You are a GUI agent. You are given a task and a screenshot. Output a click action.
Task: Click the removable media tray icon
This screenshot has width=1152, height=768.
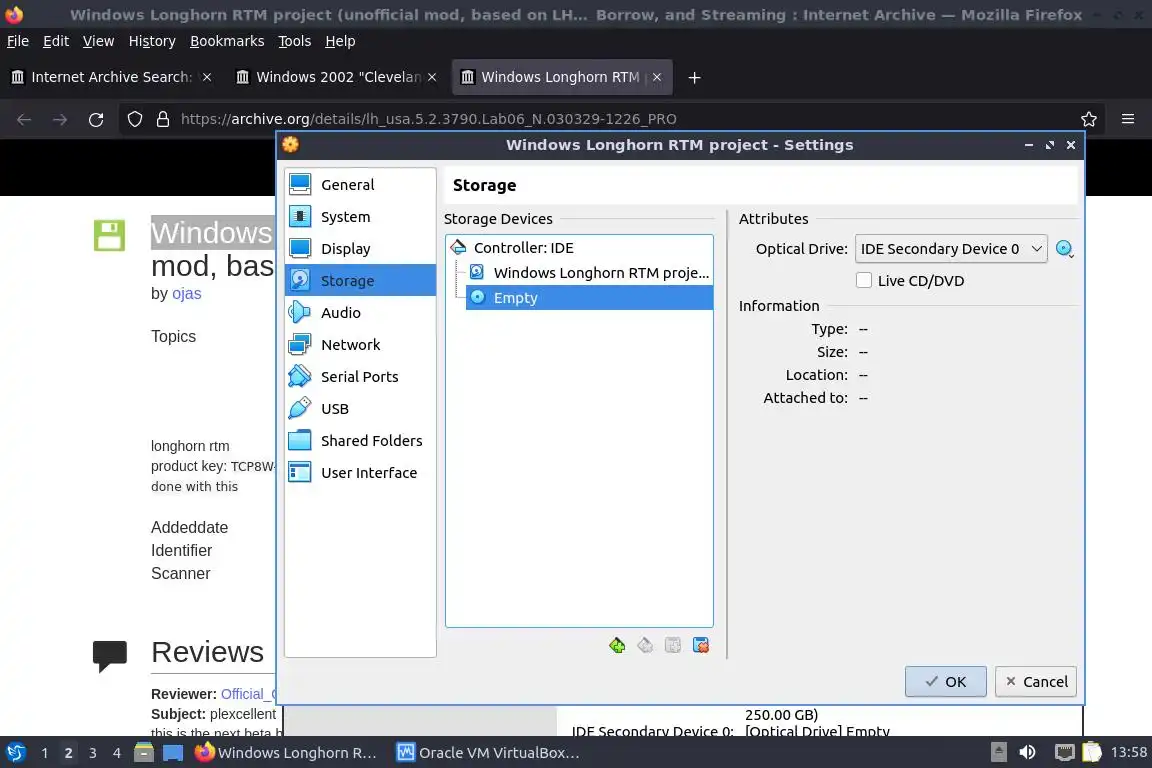[x=998, y=752]
